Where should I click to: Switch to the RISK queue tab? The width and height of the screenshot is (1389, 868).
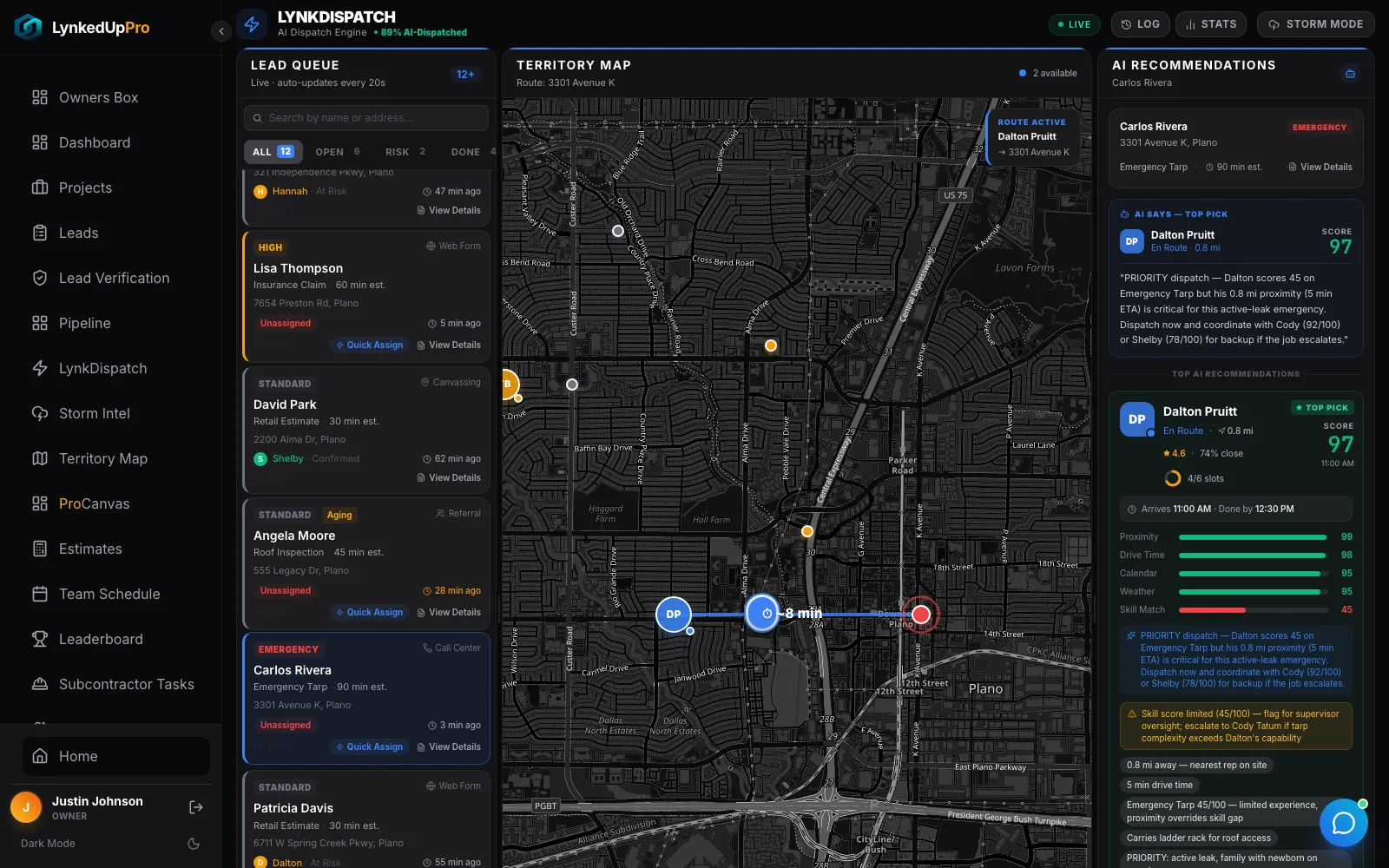[x=405, y=152]
